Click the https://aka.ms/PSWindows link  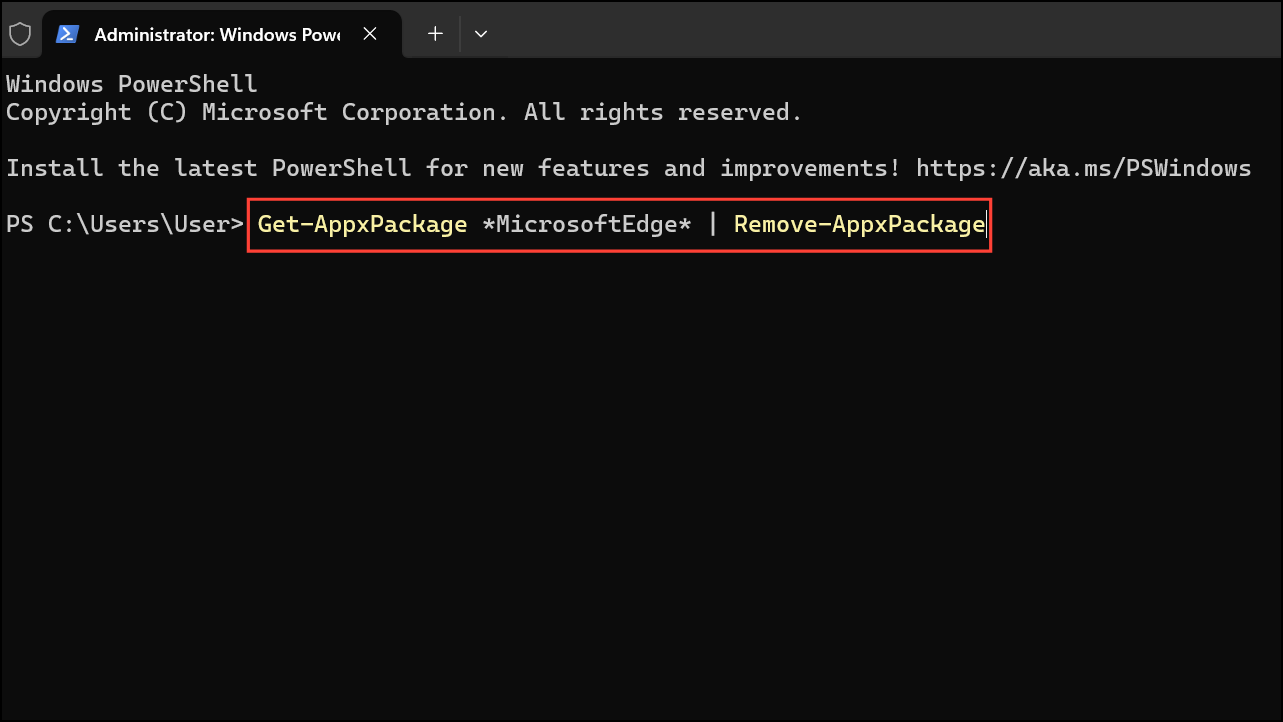pyautogui.click(x=1083, y=167)
